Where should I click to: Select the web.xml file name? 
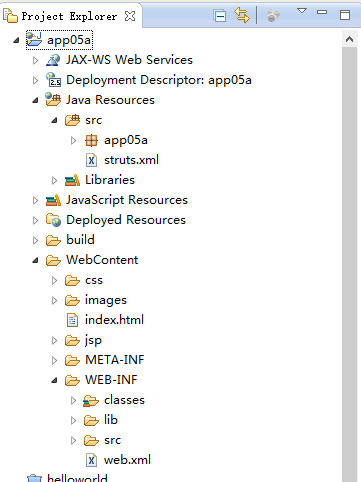coord(127,460)
